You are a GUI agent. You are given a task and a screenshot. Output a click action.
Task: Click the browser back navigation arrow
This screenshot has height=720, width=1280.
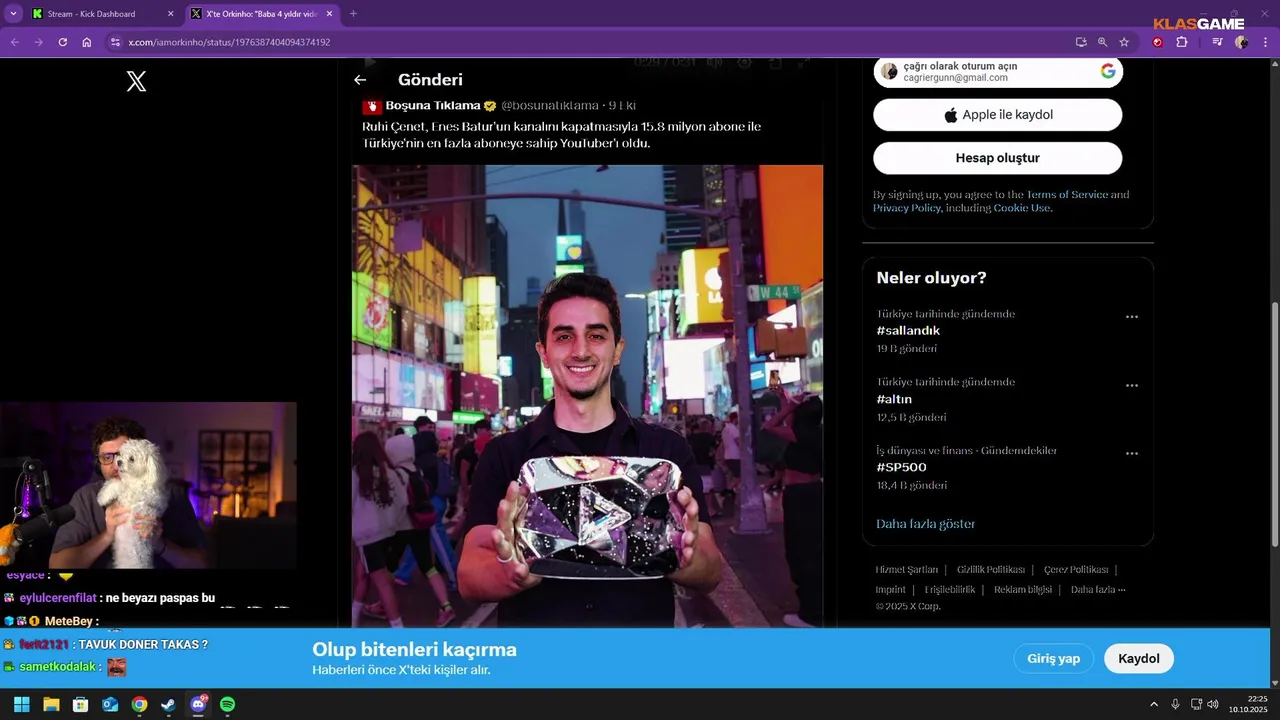[x=15, y=42]
